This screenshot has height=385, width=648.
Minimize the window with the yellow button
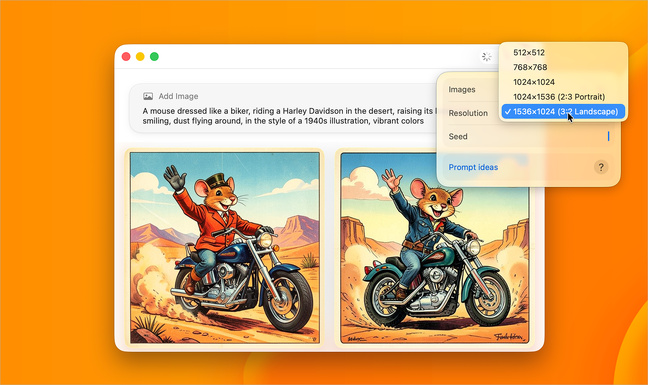pos(140,57)
